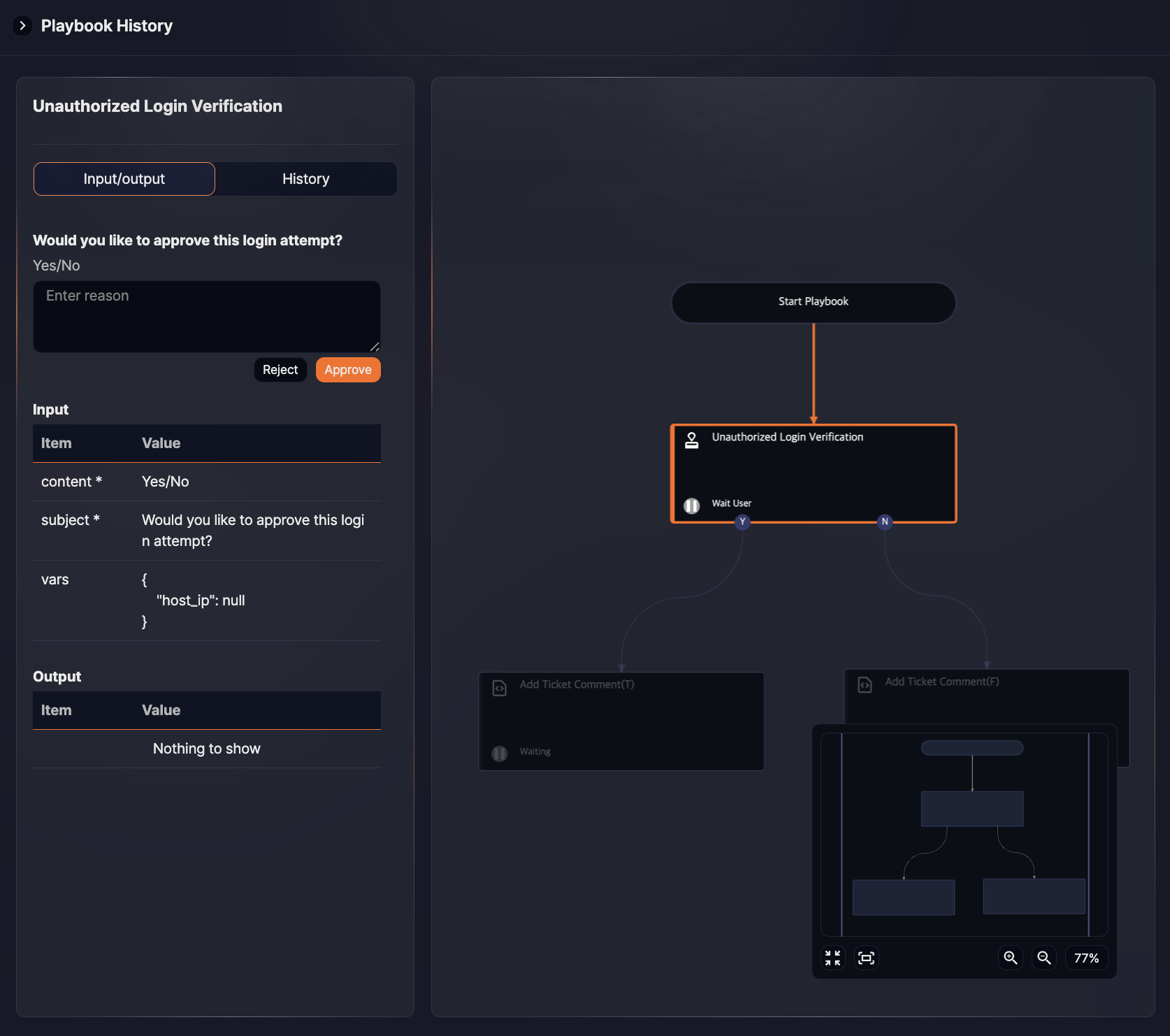Select the Input/output tab
Viewport: 1170px width, 1036px height.
(x=124, y=179)
